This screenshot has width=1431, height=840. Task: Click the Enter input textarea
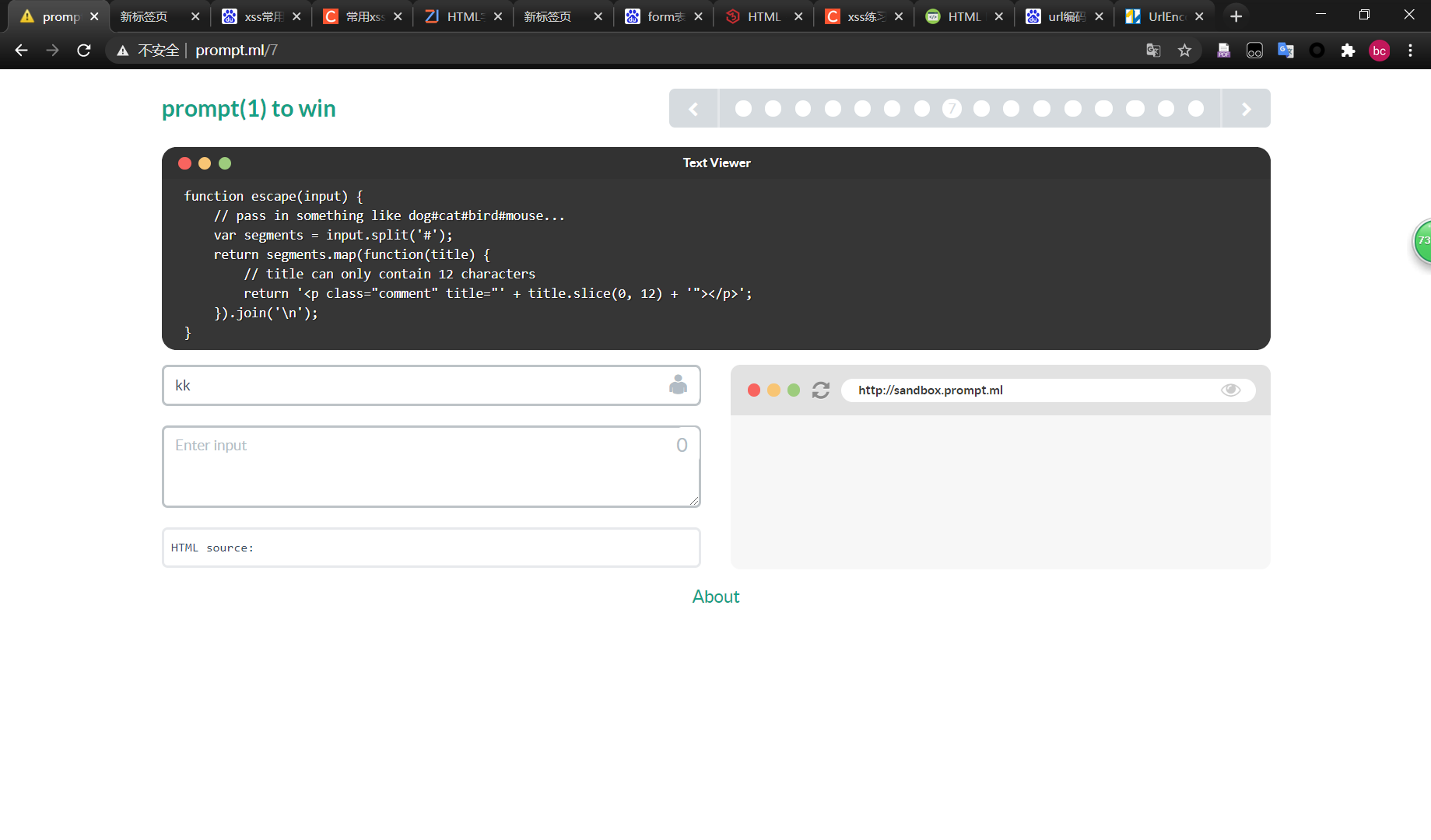tap(431, 467)
